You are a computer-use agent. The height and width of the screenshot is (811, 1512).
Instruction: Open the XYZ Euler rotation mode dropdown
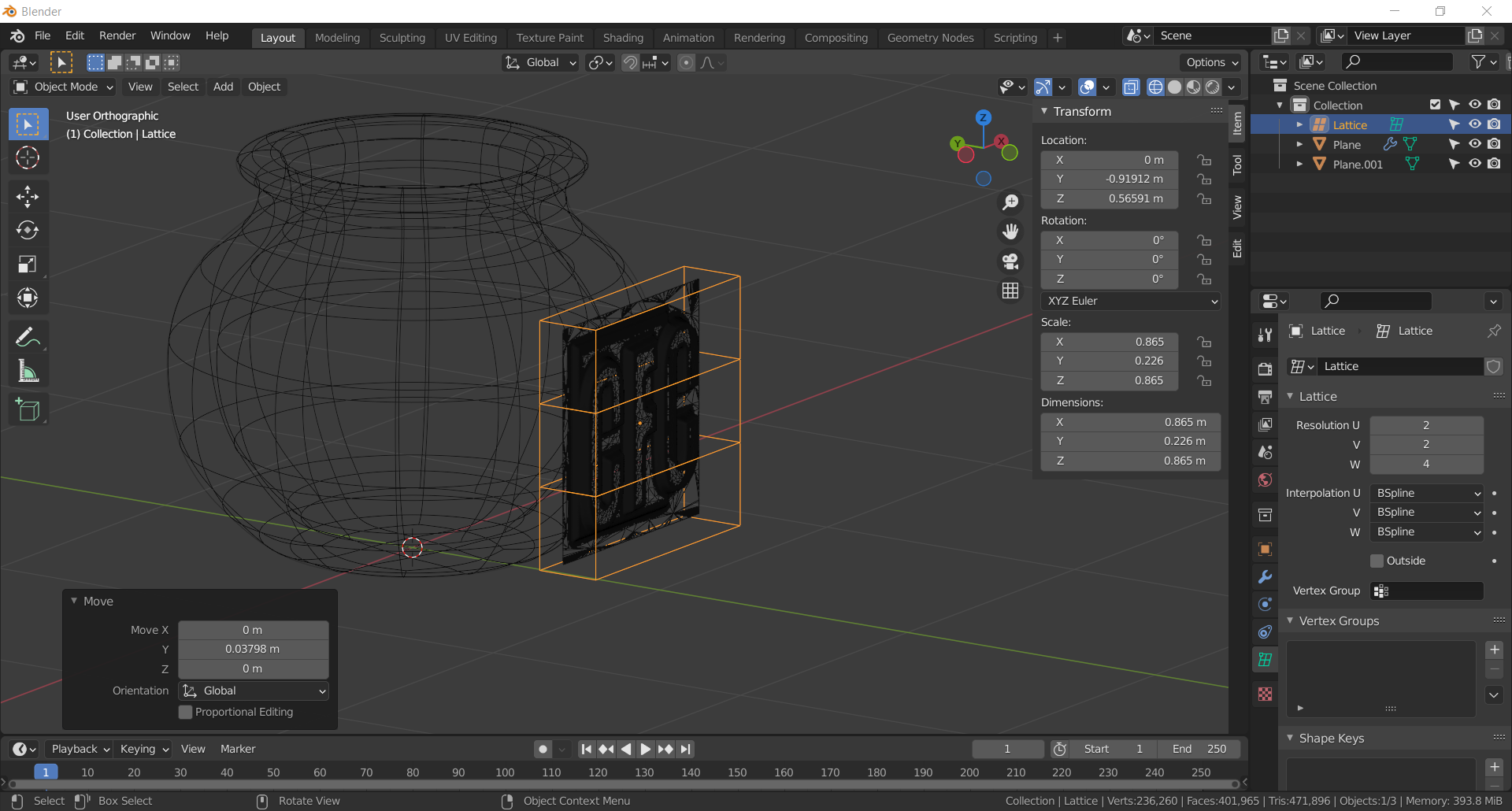pyautogui.click(x=1131, y=301)
